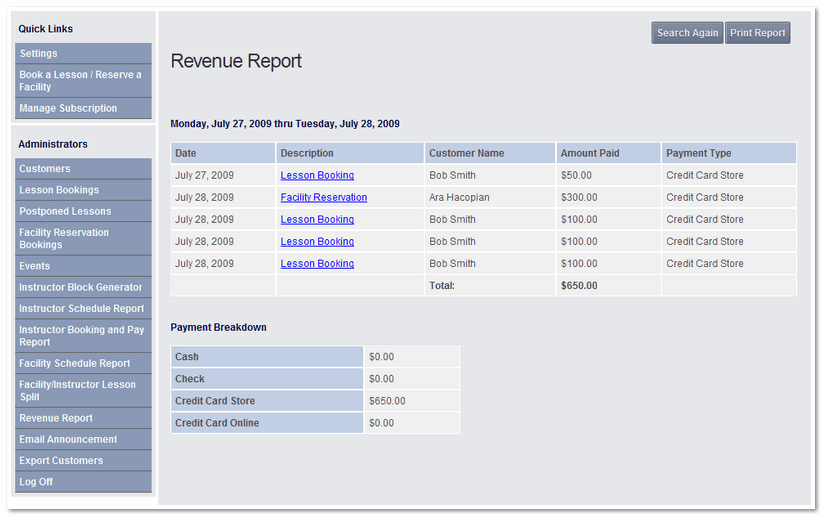Click the Revenue Report page title

[236, 61]
